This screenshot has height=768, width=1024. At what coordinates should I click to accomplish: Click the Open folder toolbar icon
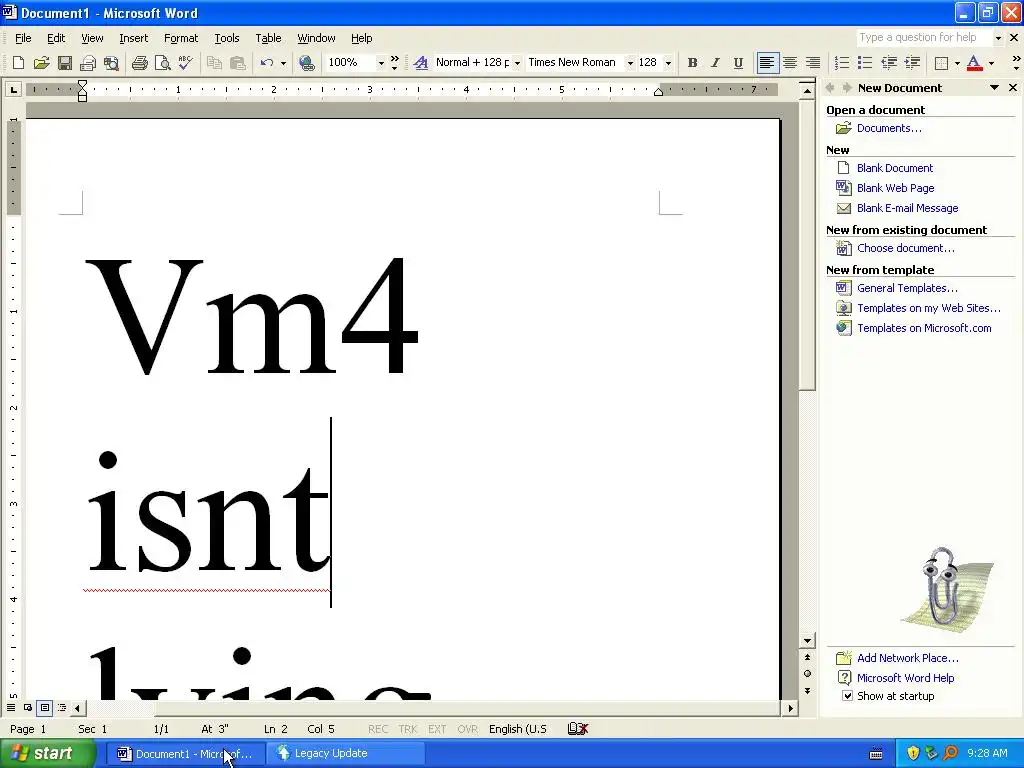41,63
